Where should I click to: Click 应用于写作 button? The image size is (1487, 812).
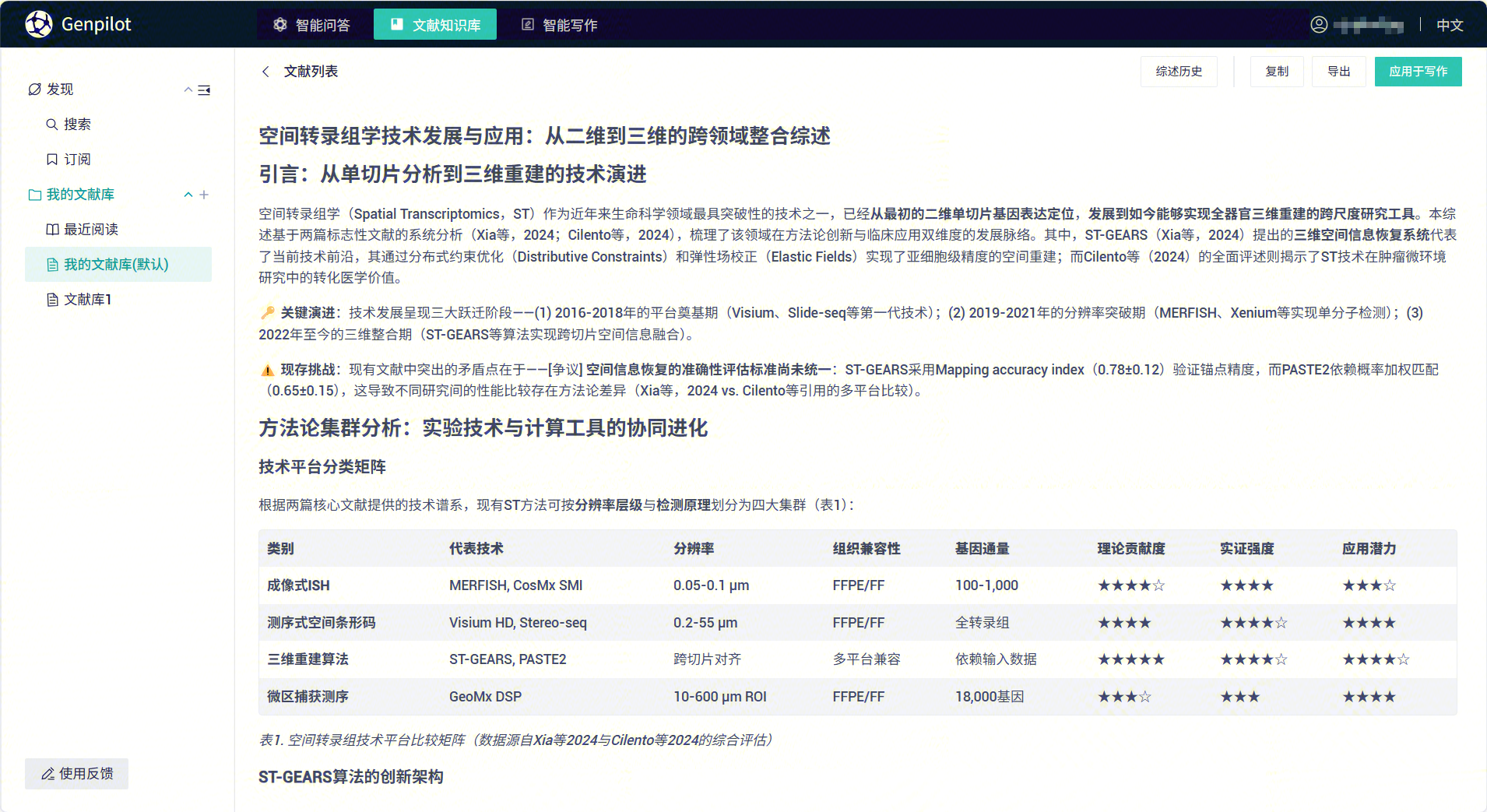pos(1418,72)
